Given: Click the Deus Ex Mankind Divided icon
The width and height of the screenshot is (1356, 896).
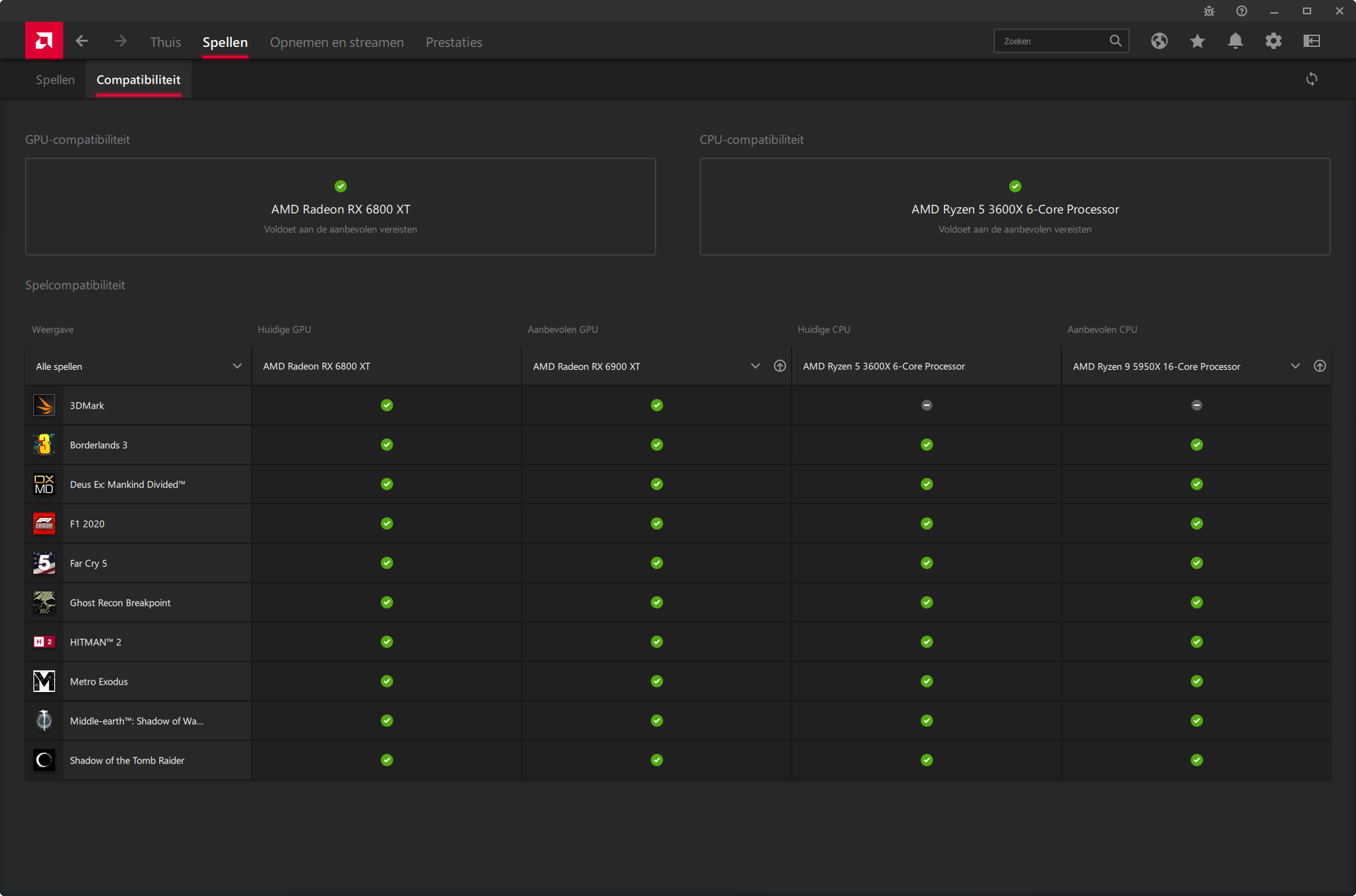Looking at the screenshot, I should [x=44, y=485].
